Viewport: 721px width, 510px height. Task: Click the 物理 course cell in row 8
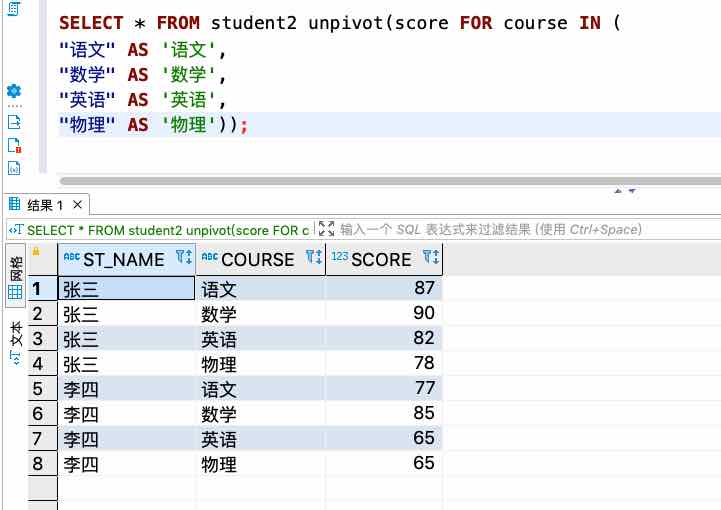coord(260,464)
